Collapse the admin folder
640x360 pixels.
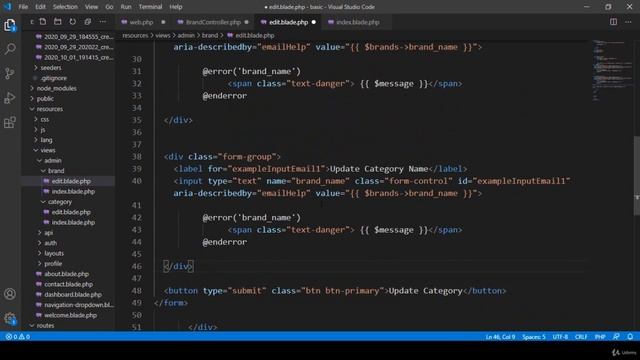coord(53,160)
